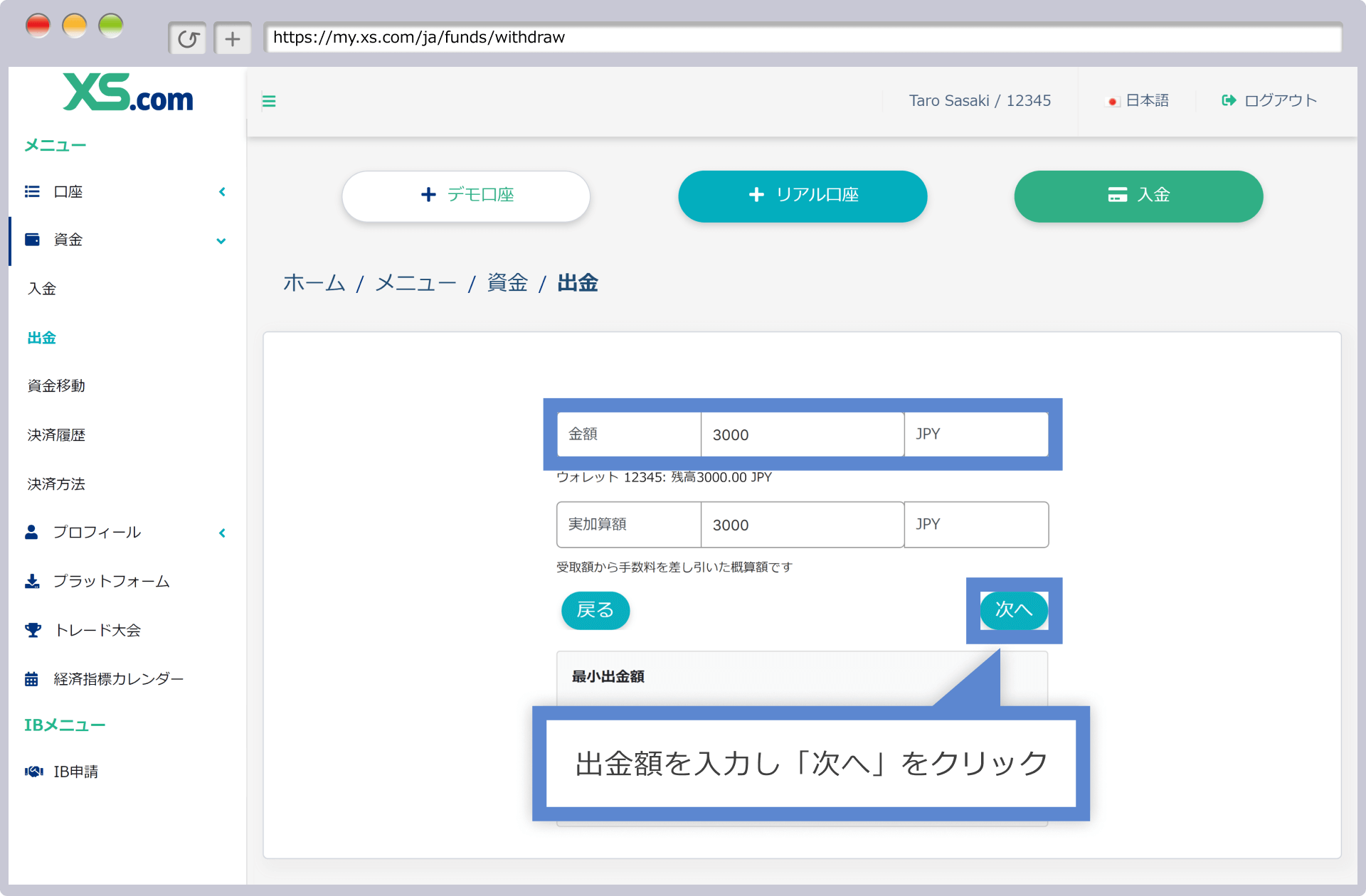Click the card icon on 入金 button
Screen dimensions: 1366x896
pos(1117,195)
